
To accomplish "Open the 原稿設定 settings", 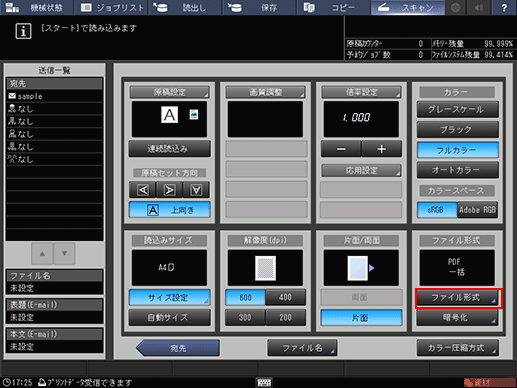I will click(169, 92).
